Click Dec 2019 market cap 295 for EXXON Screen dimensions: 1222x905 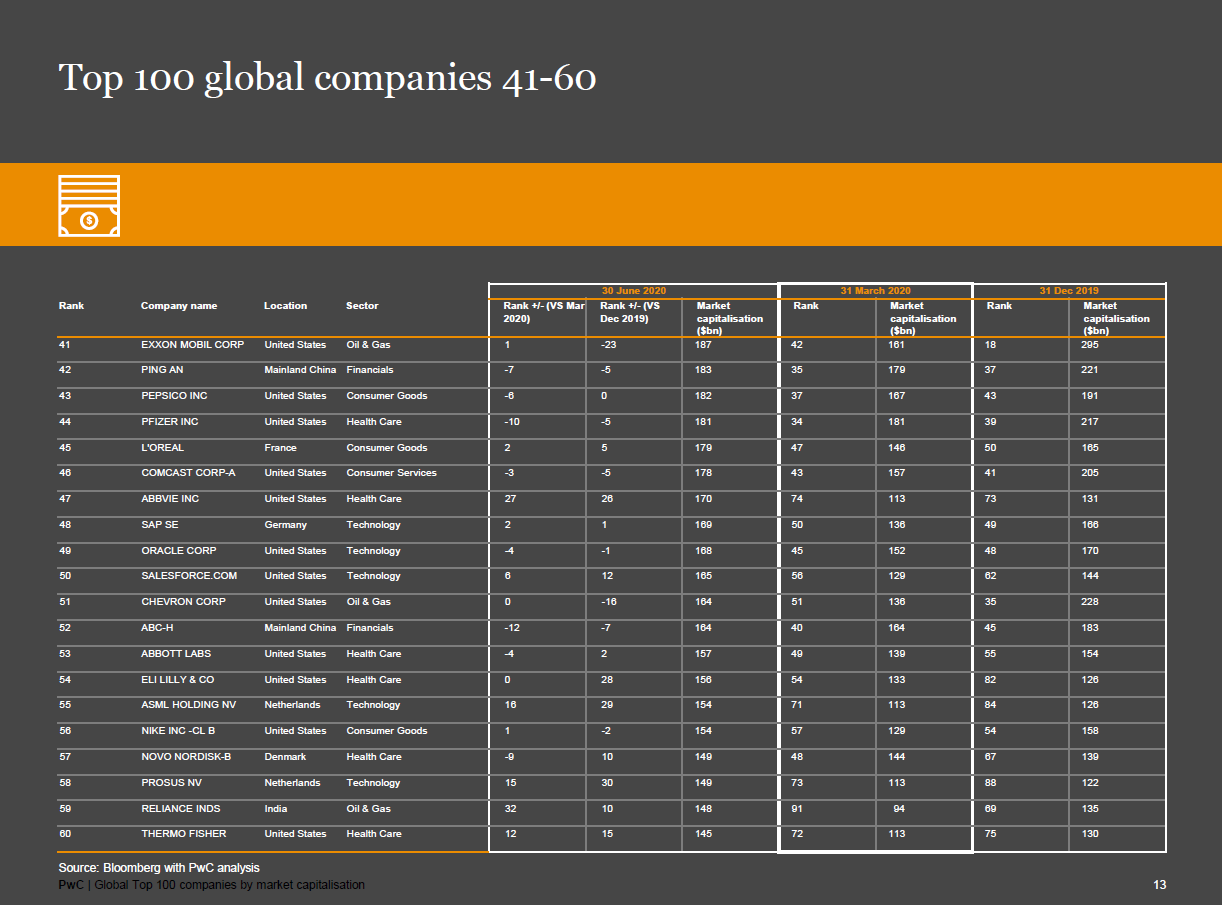coord(1090,345)
